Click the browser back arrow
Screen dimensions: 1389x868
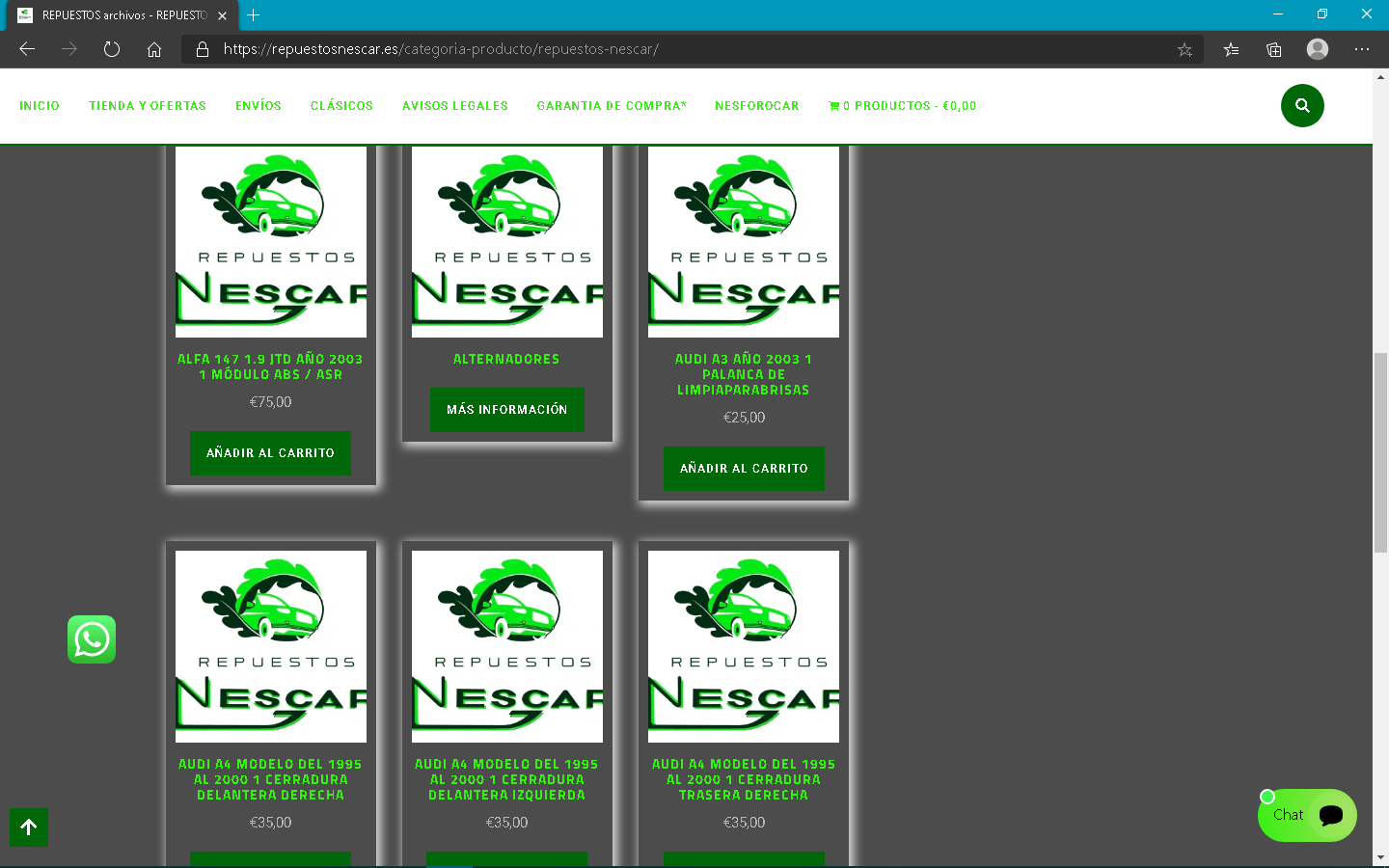click(27, 49)
